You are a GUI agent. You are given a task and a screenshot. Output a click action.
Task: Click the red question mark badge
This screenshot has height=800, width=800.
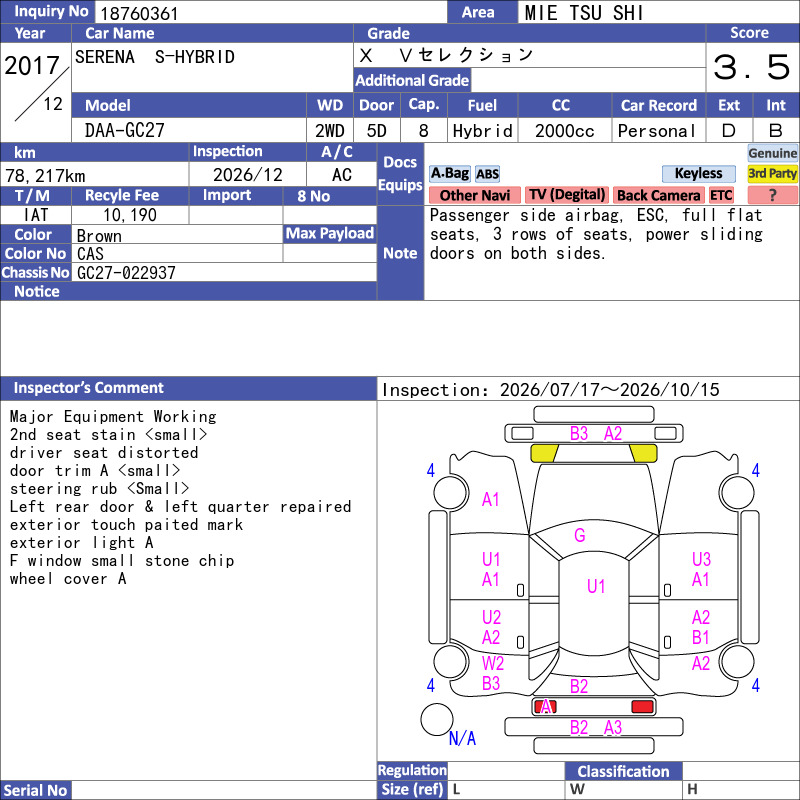coord(772,195)
